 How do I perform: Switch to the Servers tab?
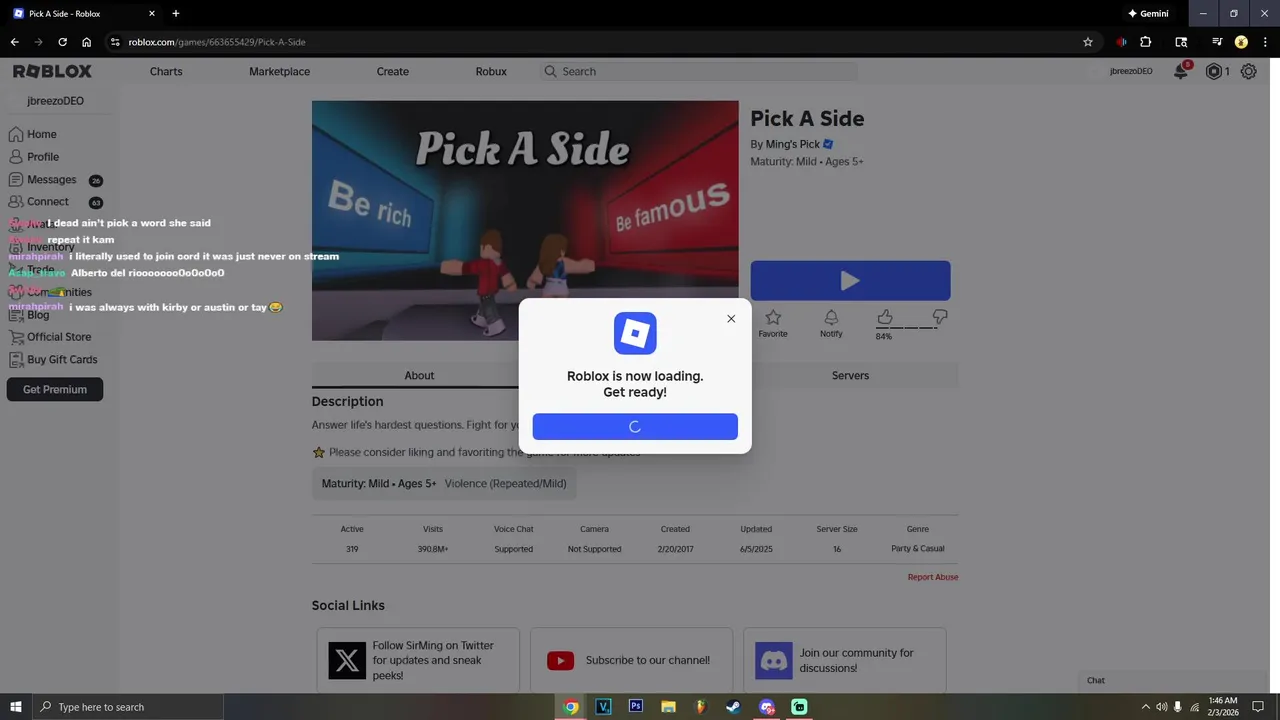tap(850, 375)
